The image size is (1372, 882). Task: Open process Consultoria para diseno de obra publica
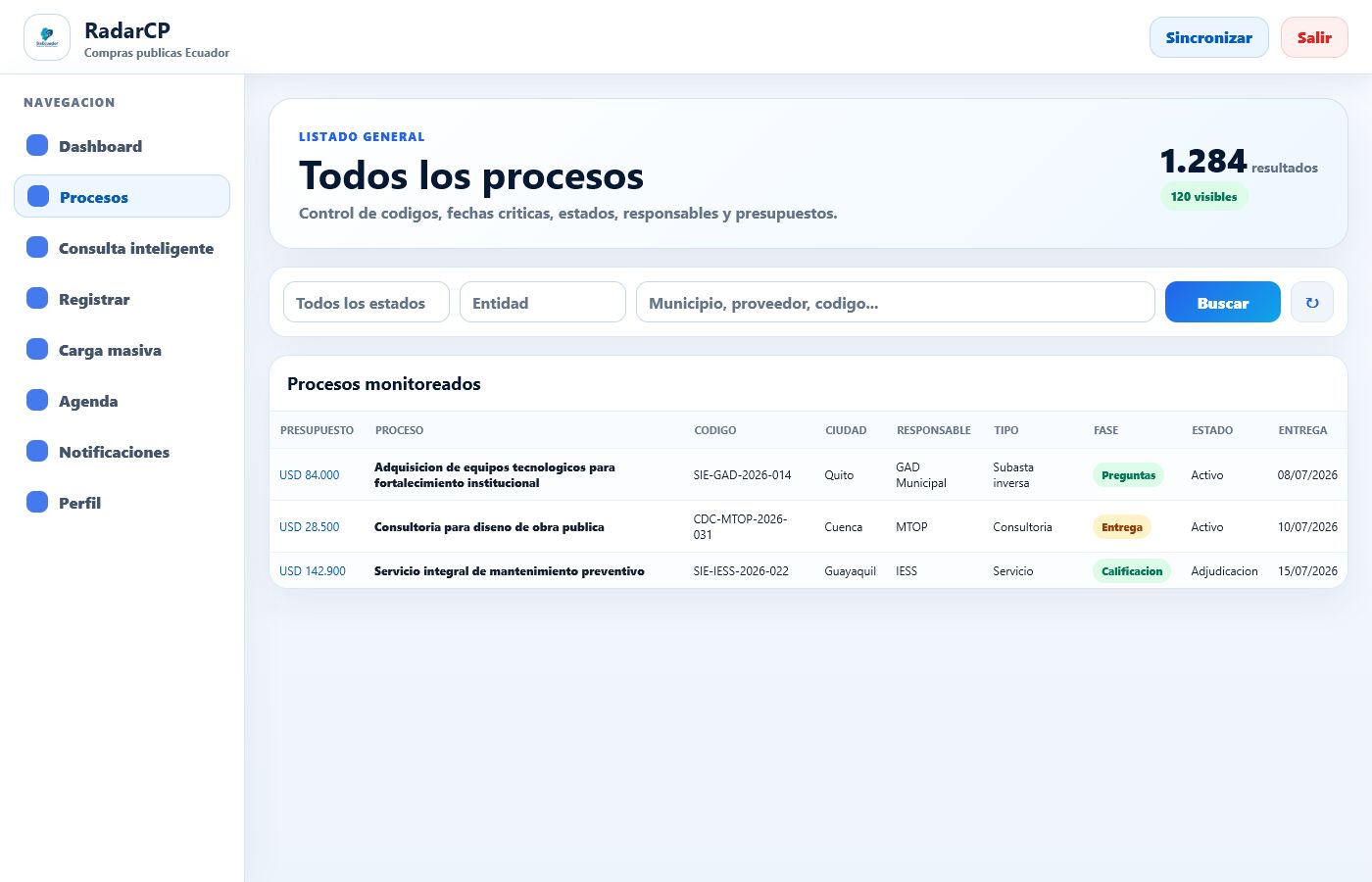(489, 527)
